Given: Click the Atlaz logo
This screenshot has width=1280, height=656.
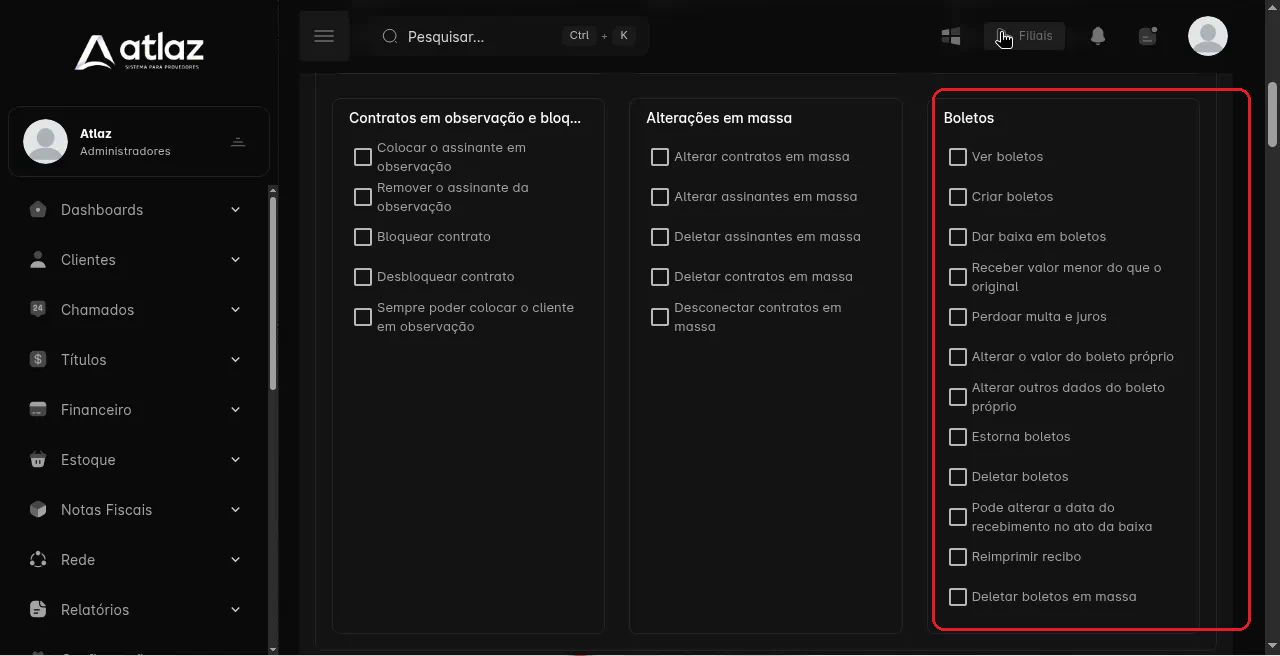Looking at the screenshot, I should (x=139, y=51).
